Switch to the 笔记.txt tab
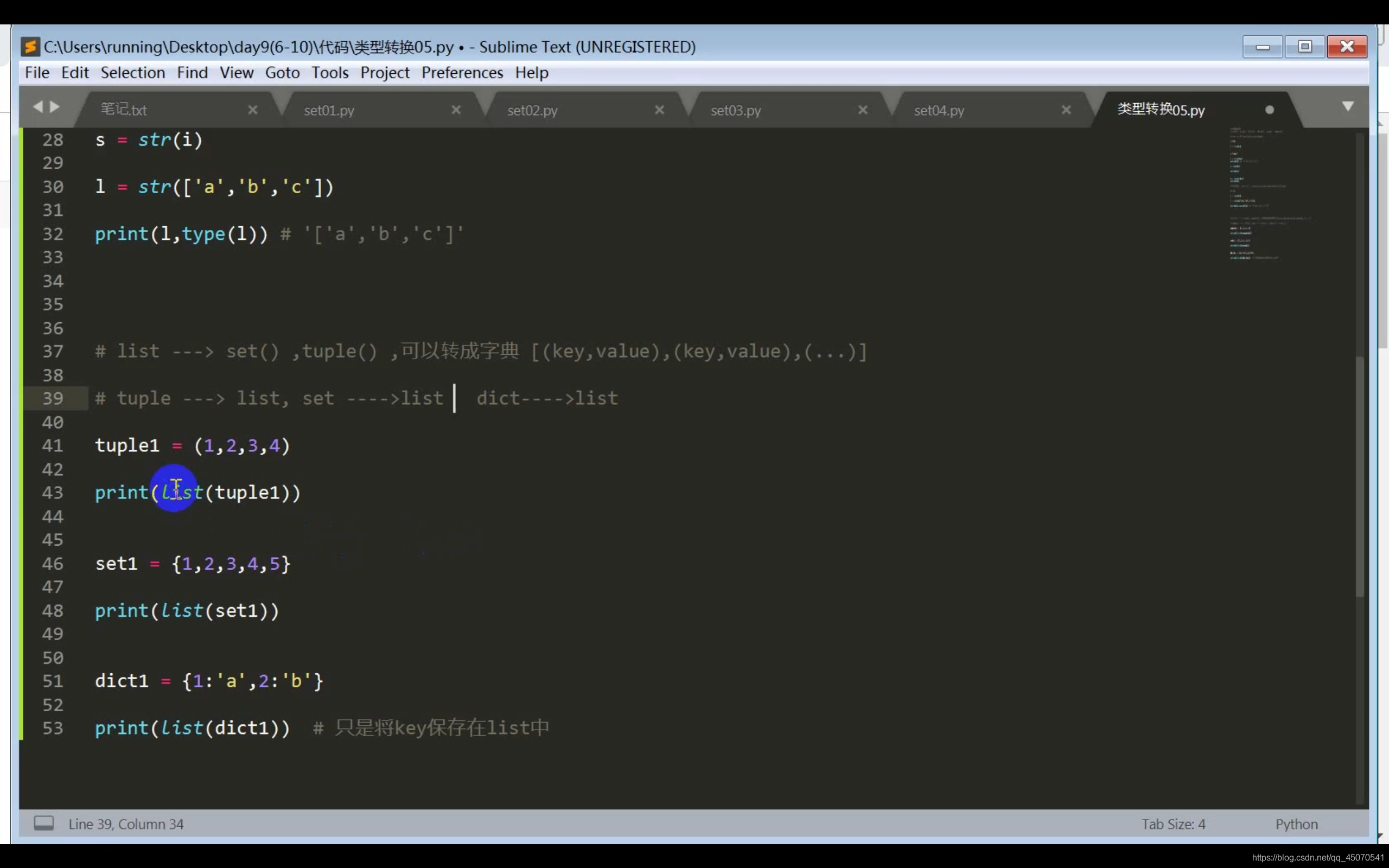Image resolution: width=1389 pixels, height=868 pixels. [x=124, y=110]
